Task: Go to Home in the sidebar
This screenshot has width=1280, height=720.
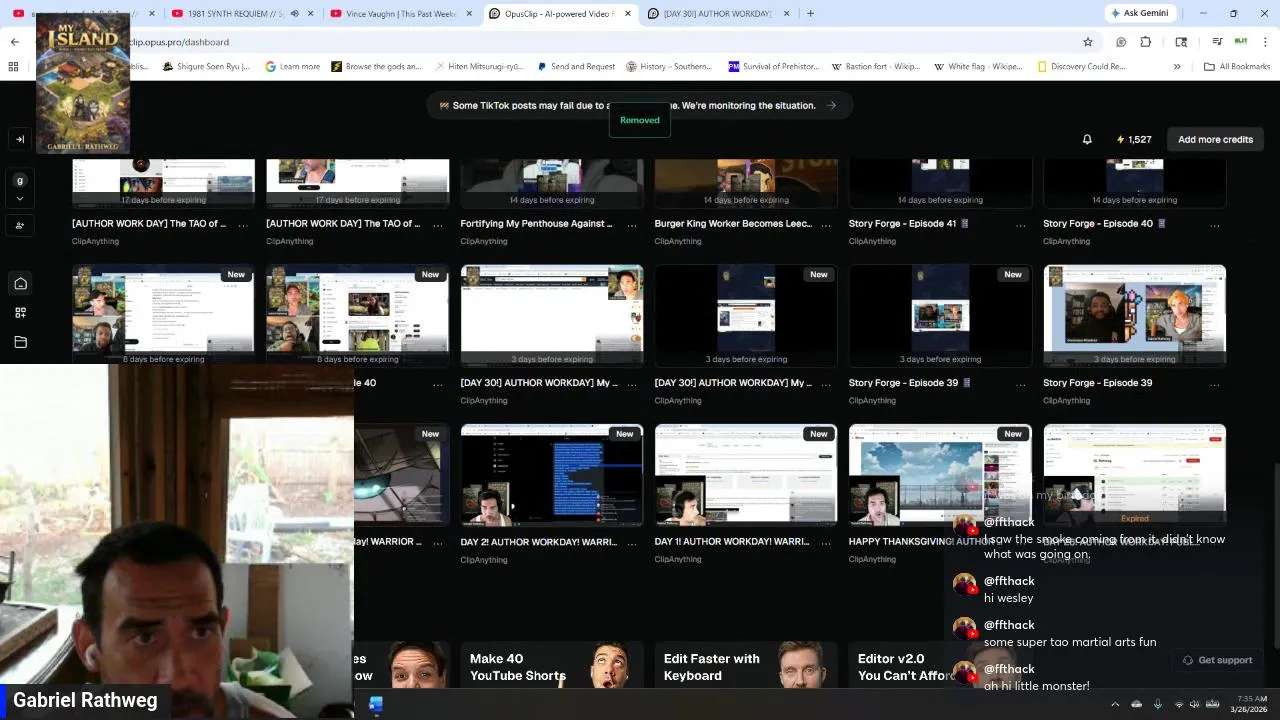Action: pyautogui.click(x=20, y=284)
